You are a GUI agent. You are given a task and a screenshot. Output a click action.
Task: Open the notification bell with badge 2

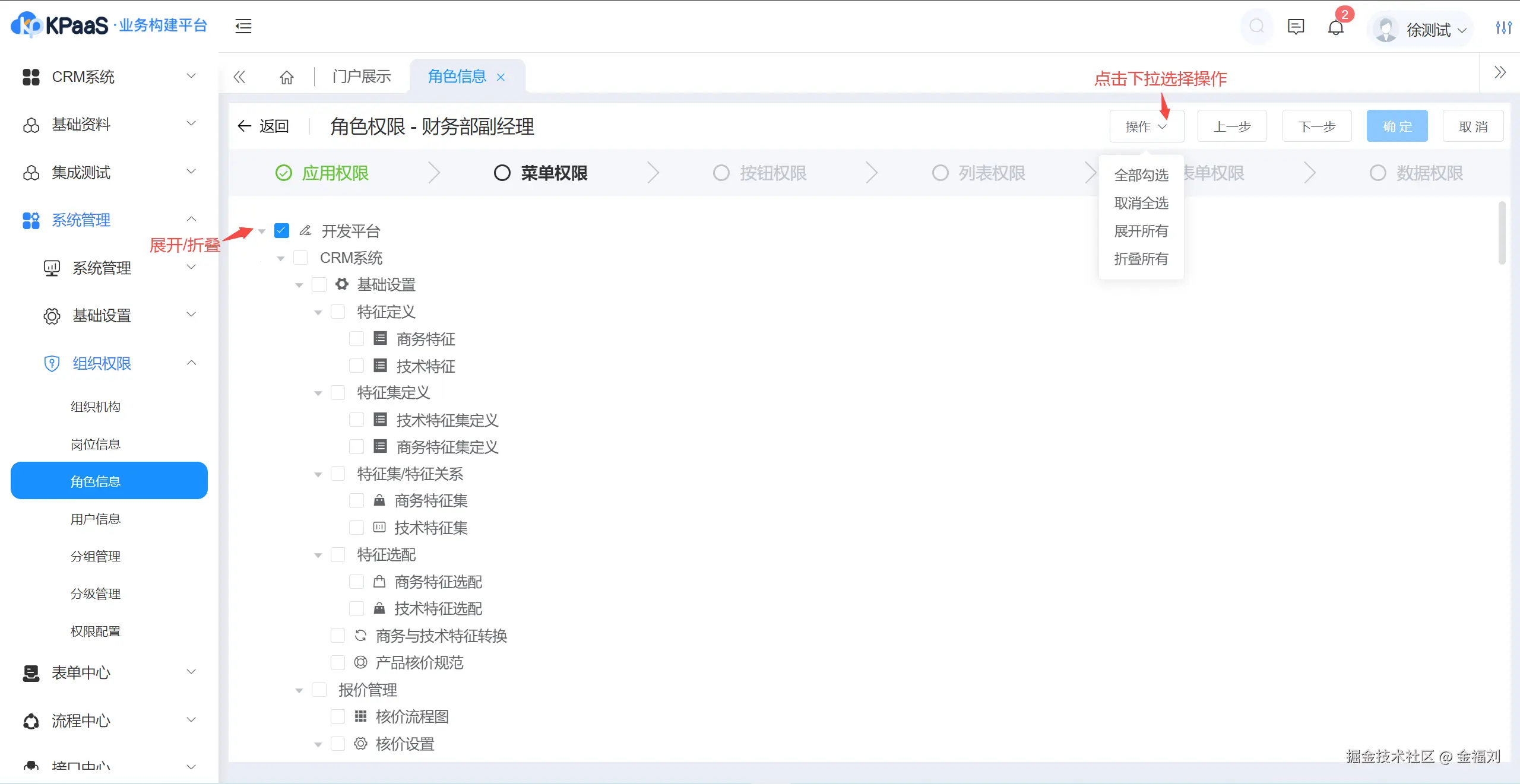click(1336, 27)
